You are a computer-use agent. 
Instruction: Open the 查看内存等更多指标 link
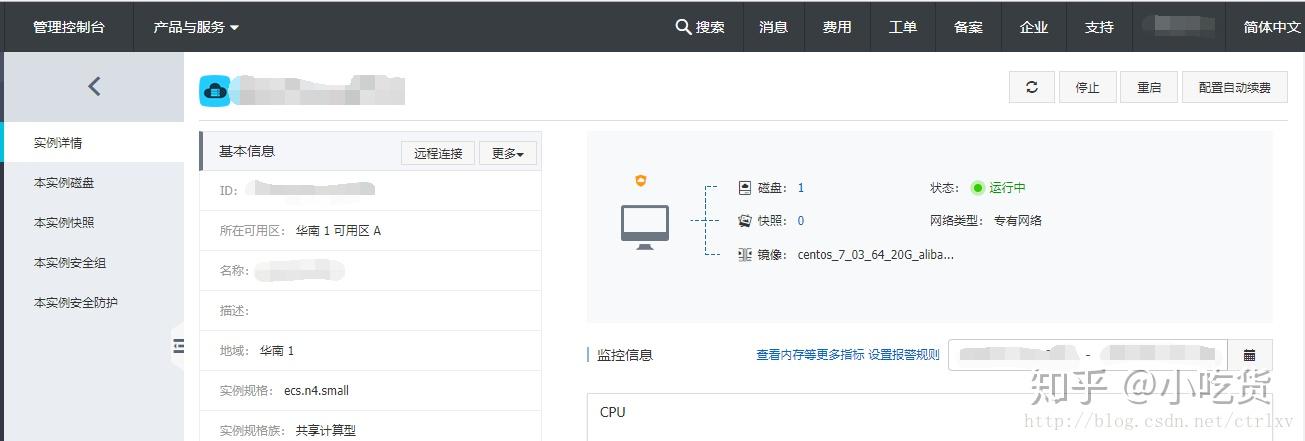click(x=810, y=355)
